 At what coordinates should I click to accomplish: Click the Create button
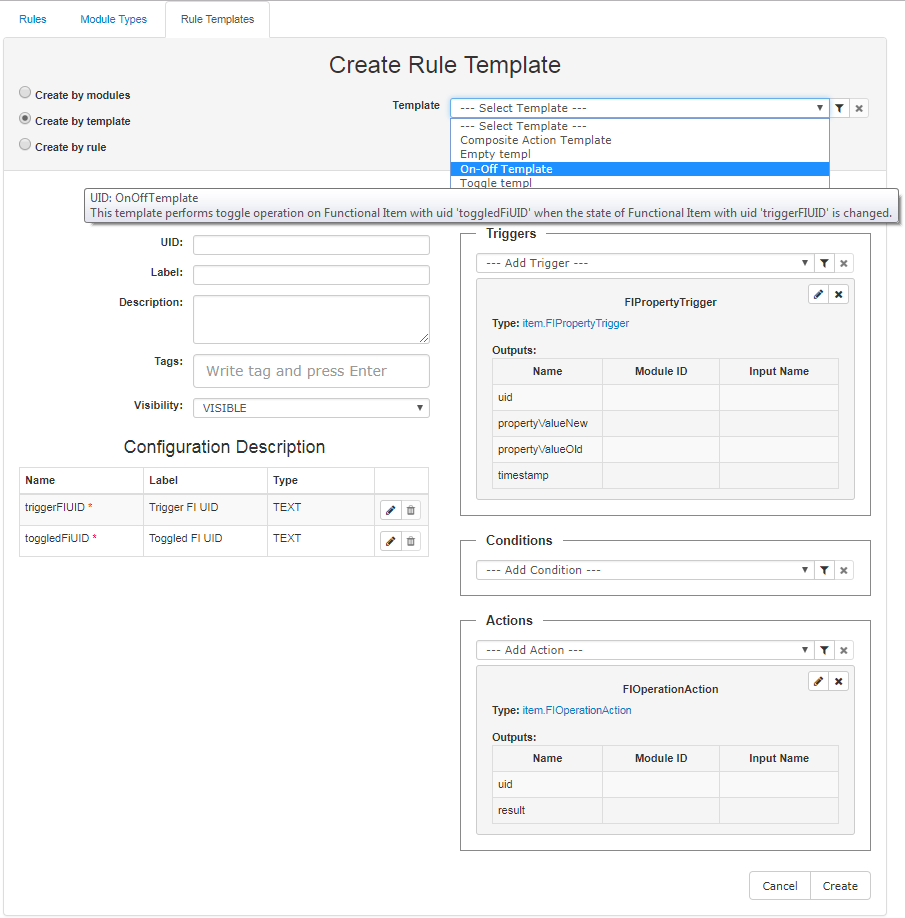click(840, 886)
